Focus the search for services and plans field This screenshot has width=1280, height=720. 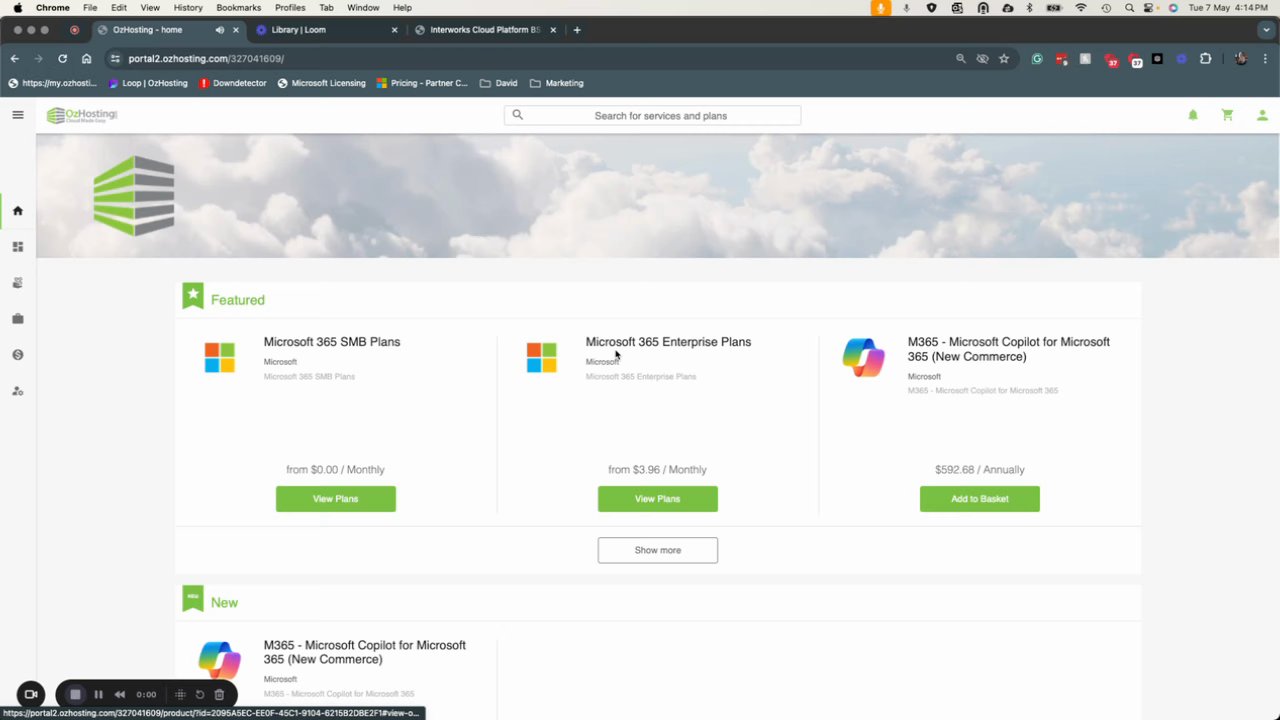652,115
